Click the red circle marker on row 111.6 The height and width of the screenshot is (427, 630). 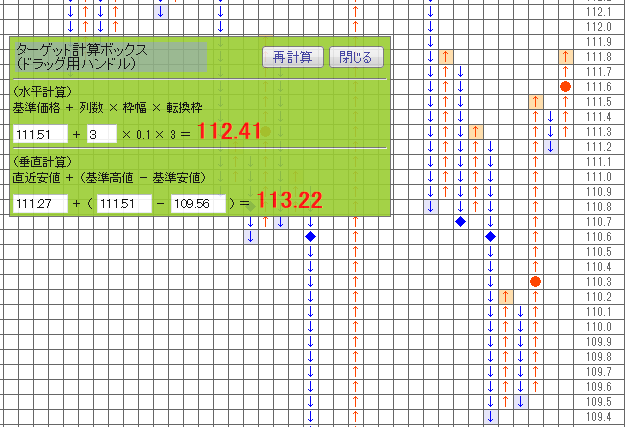[565, 86]
